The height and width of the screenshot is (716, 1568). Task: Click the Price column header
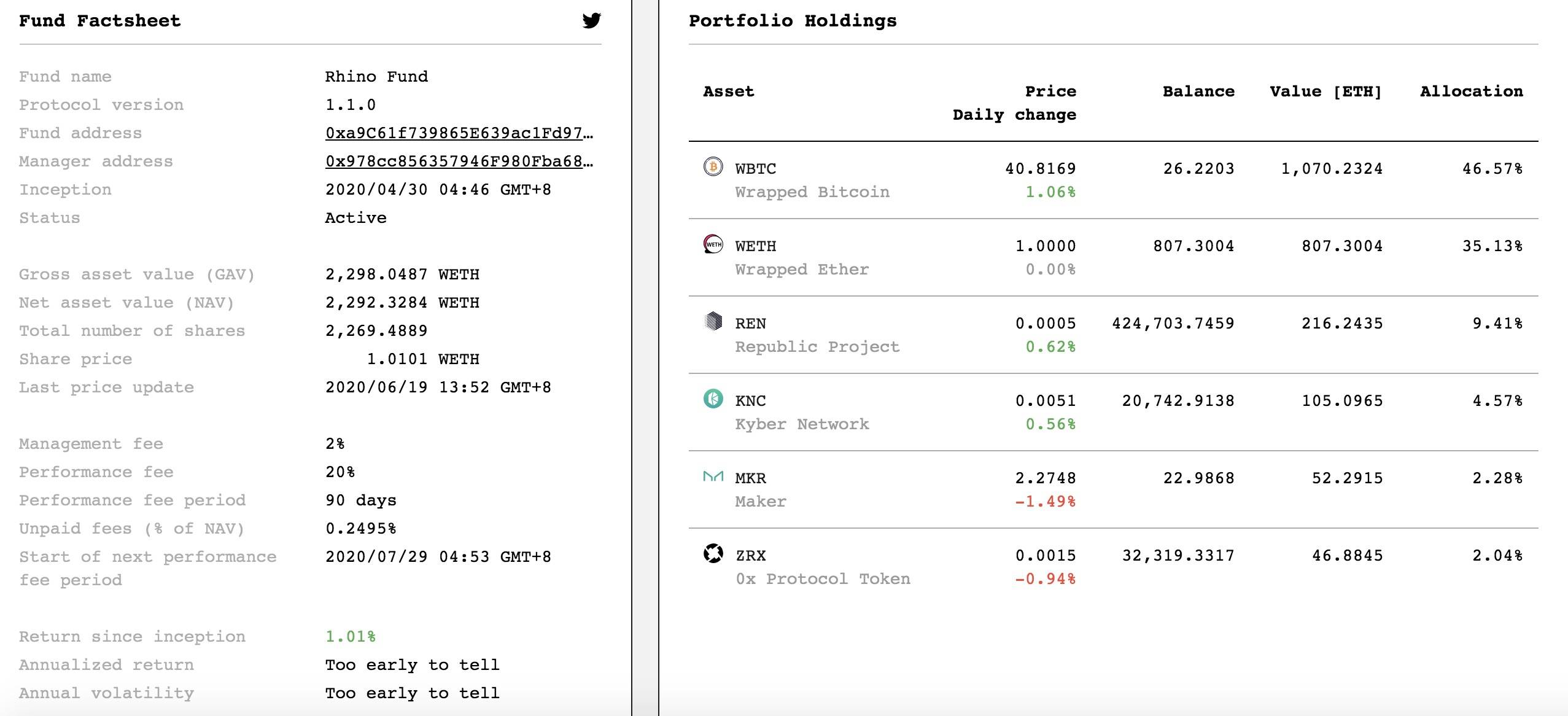click(x=1050, y=91)
